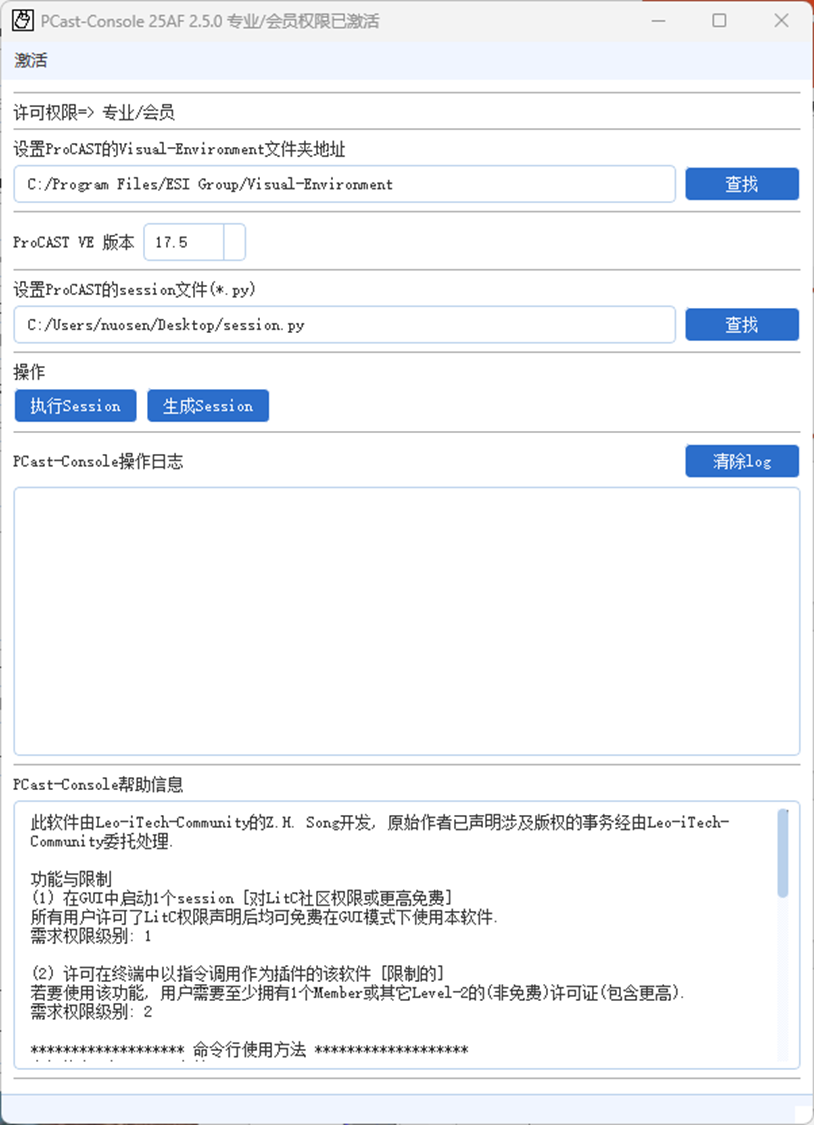Click the help info scrollbar thumb

pyautogui.click(x=782, y=853)
